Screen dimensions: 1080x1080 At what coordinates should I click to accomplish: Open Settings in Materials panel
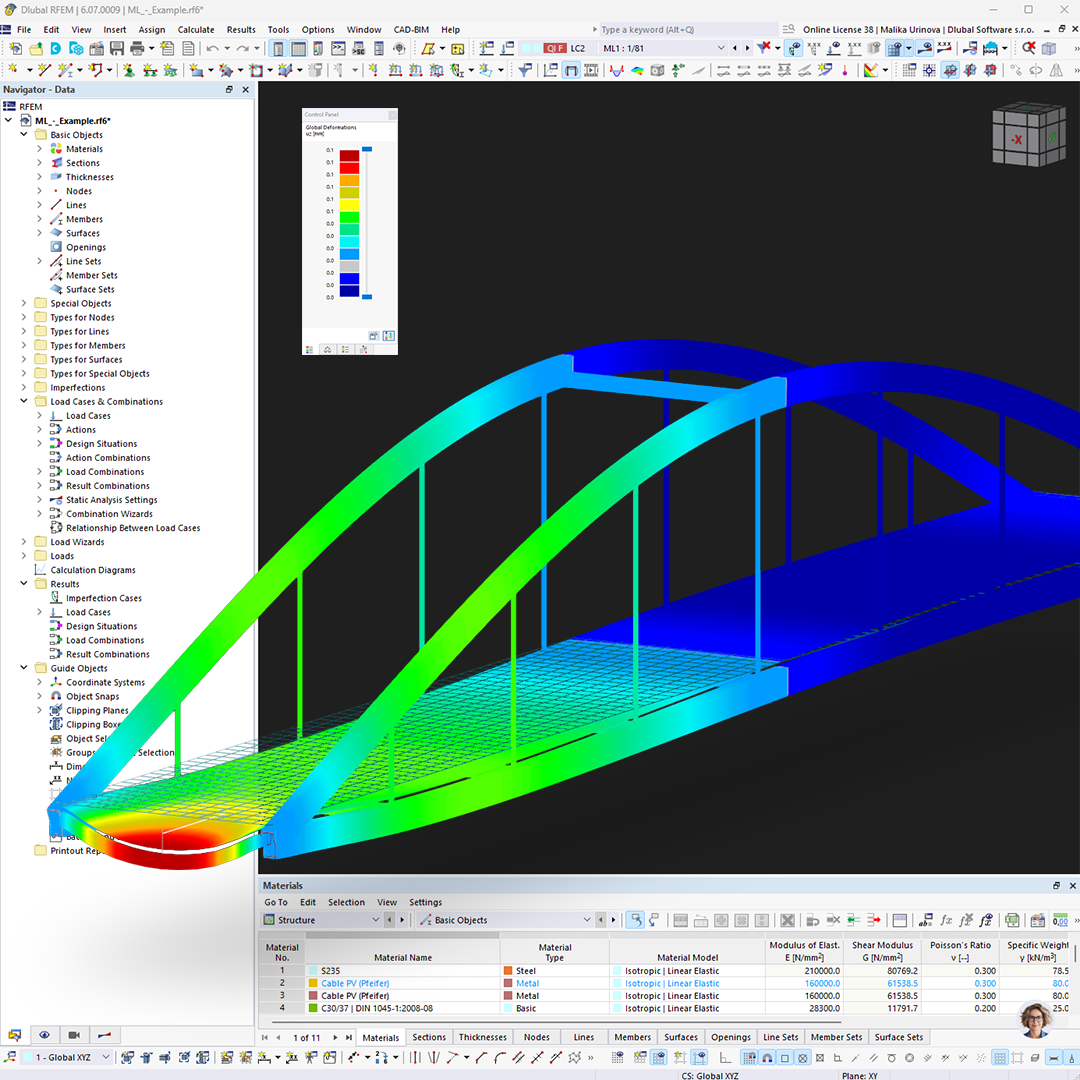(x=426, y=902)
